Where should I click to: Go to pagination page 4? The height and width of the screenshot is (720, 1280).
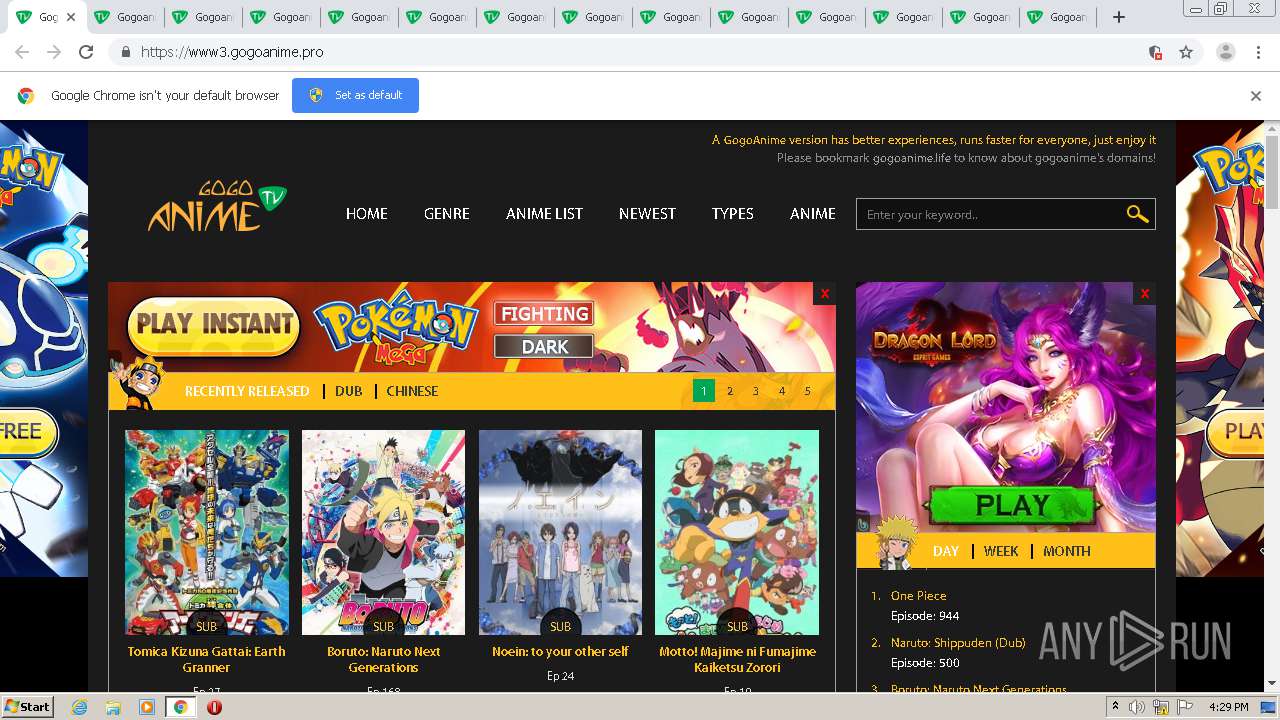[782, 391]
